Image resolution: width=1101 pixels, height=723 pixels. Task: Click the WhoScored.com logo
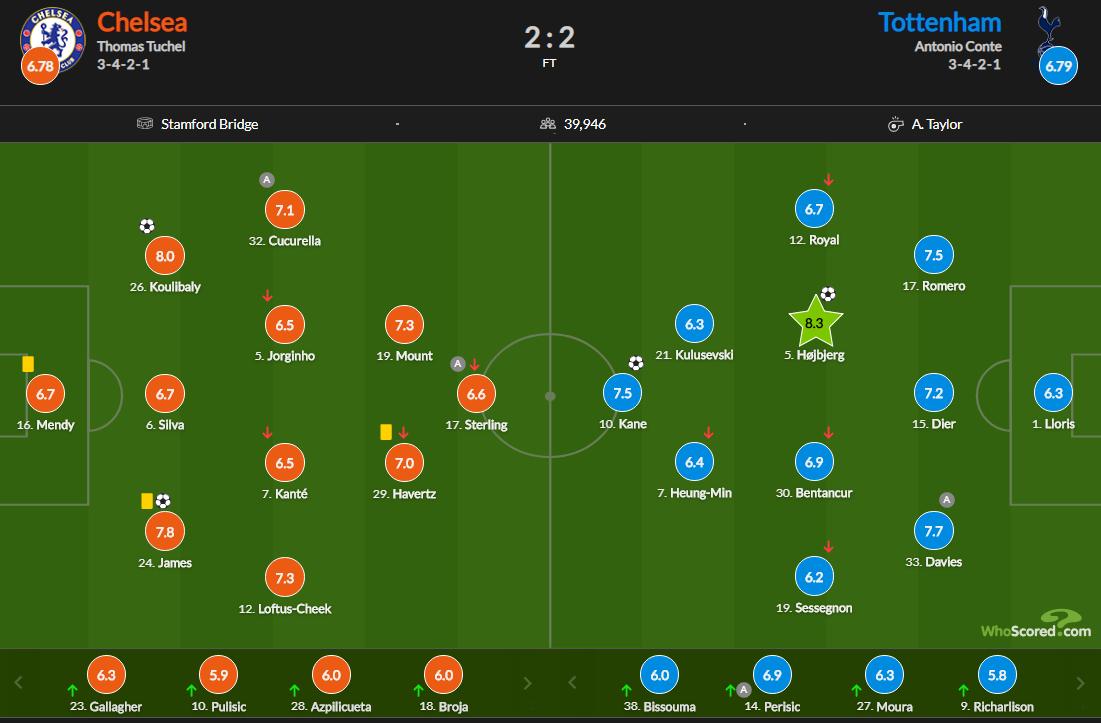[x=1036, y=626]
